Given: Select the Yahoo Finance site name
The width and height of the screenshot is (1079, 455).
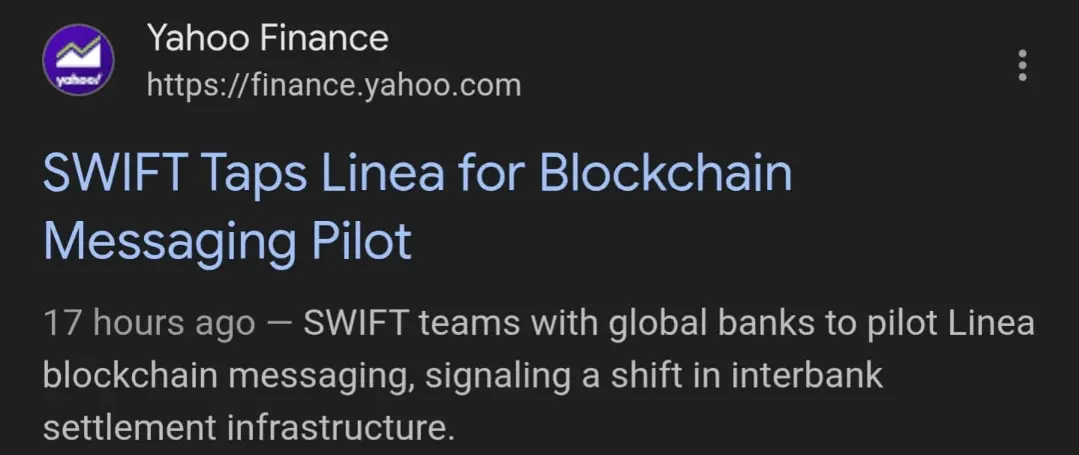Looking at the screenshot, I should pyautogui.click(x=268, y=38).
